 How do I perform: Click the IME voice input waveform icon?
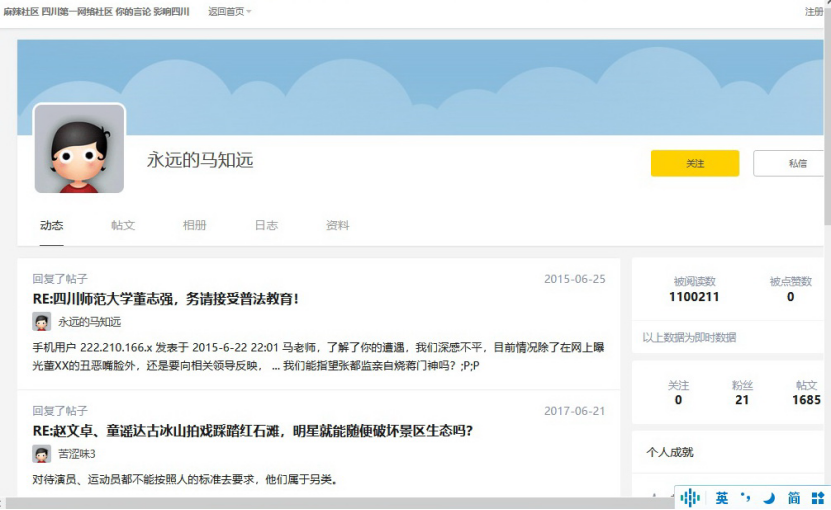(690, 498)
